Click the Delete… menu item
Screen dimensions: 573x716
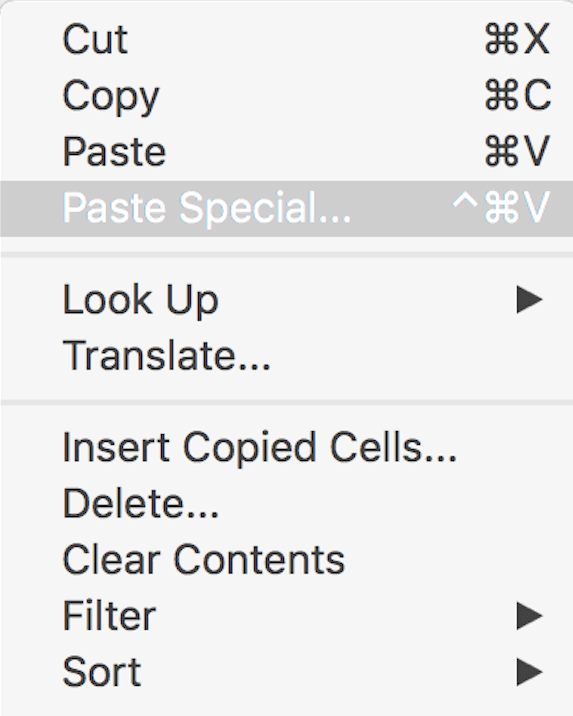tap(286, 504)
